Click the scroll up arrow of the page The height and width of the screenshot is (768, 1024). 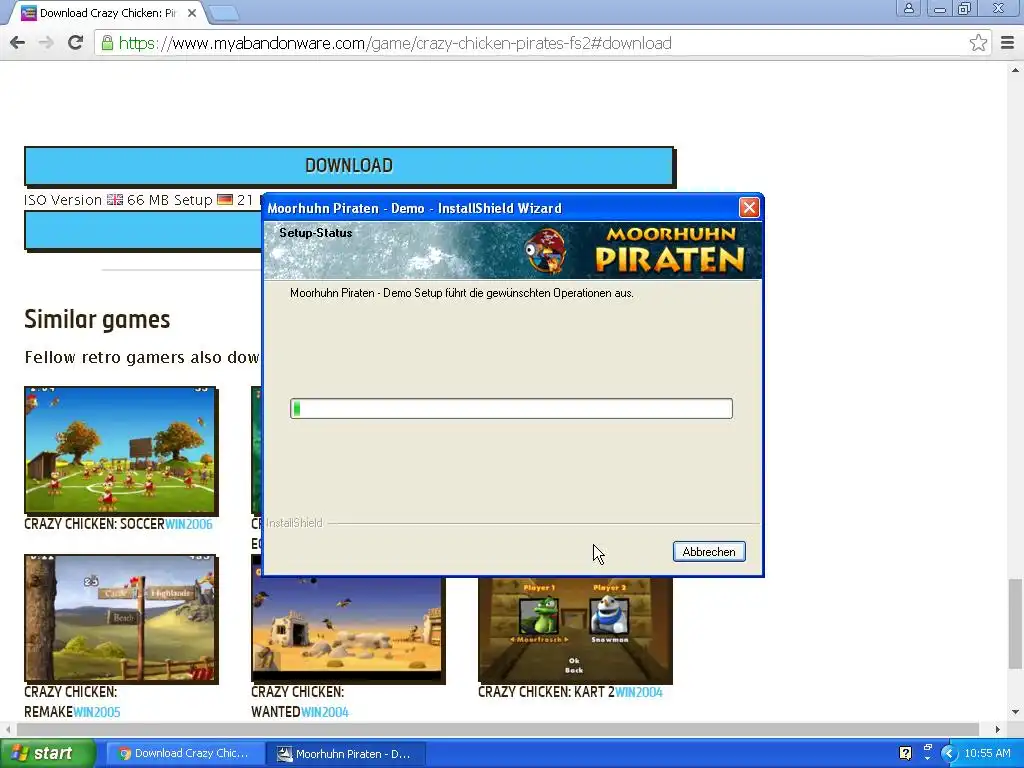tap(1015, 69)
